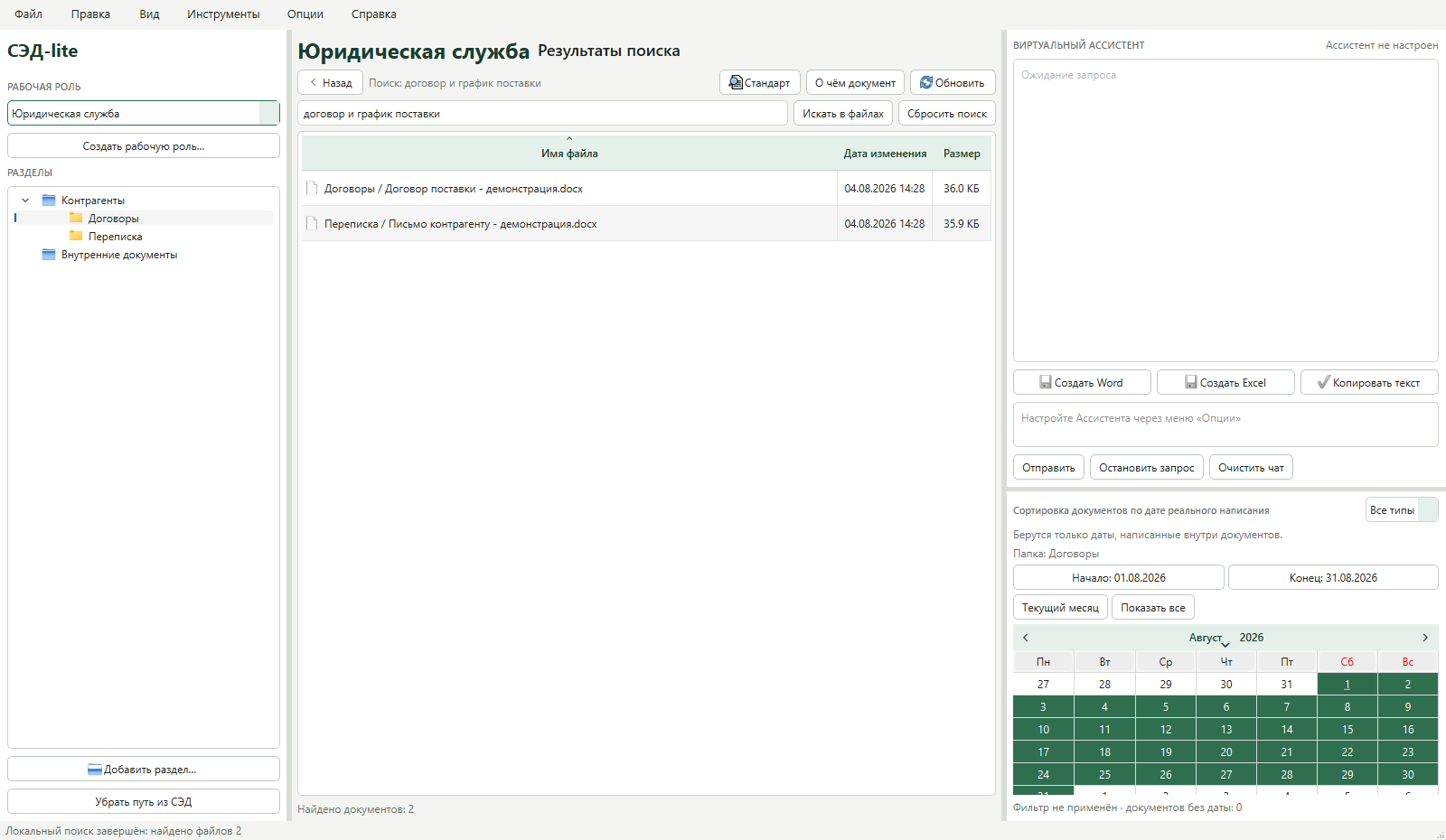This screenshot has height=840, width=1446.
Task: Open the Справка menu
Action: [374, 14]
